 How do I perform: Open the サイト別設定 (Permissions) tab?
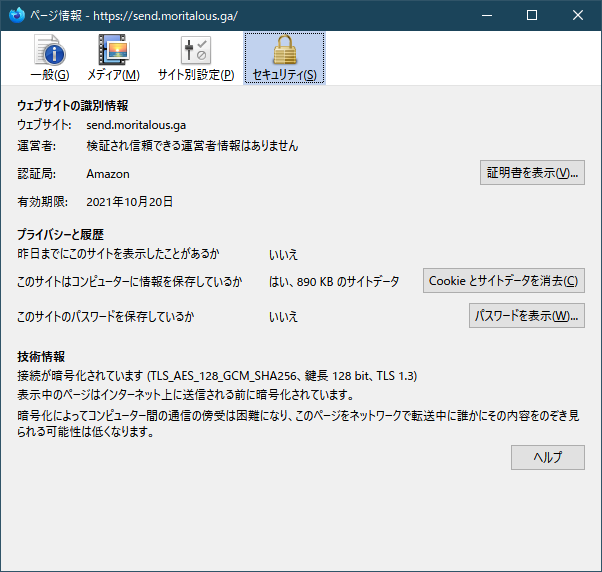[x=196, y=58]
